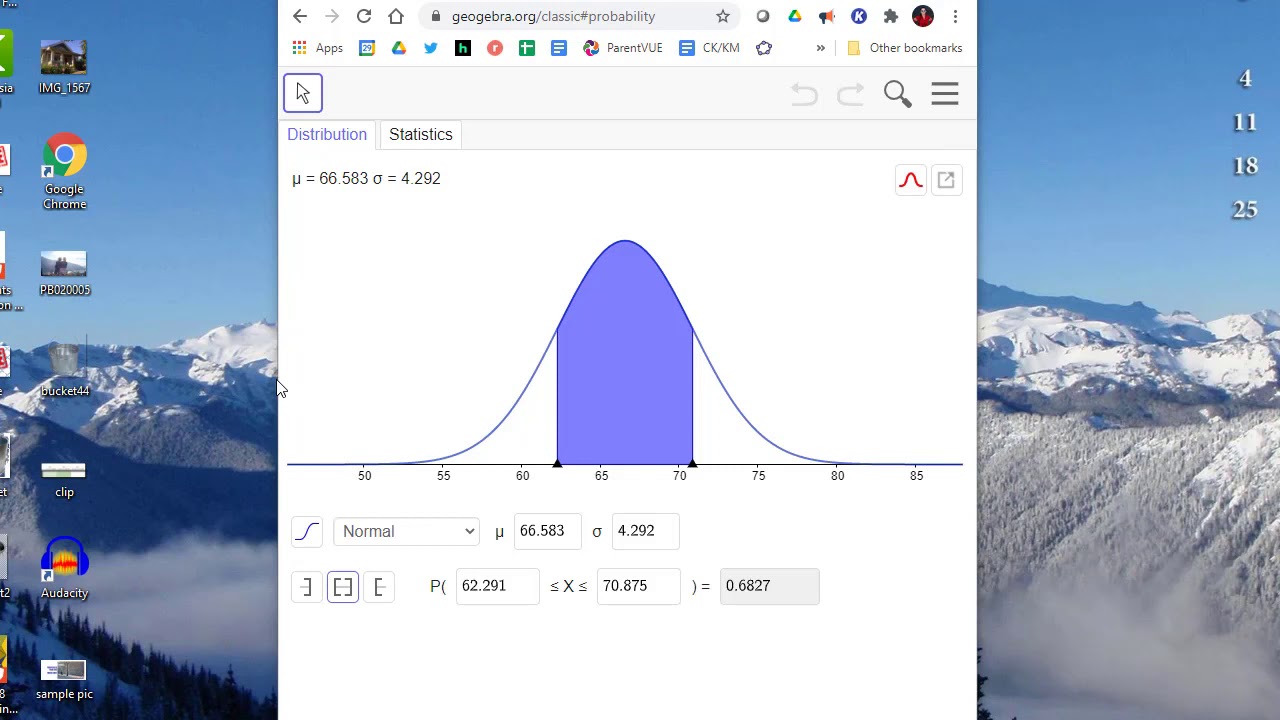The width and height of the screenshot is (1280, 720).
Task: Select the sample pic desktop file
Action: [64, 679]
